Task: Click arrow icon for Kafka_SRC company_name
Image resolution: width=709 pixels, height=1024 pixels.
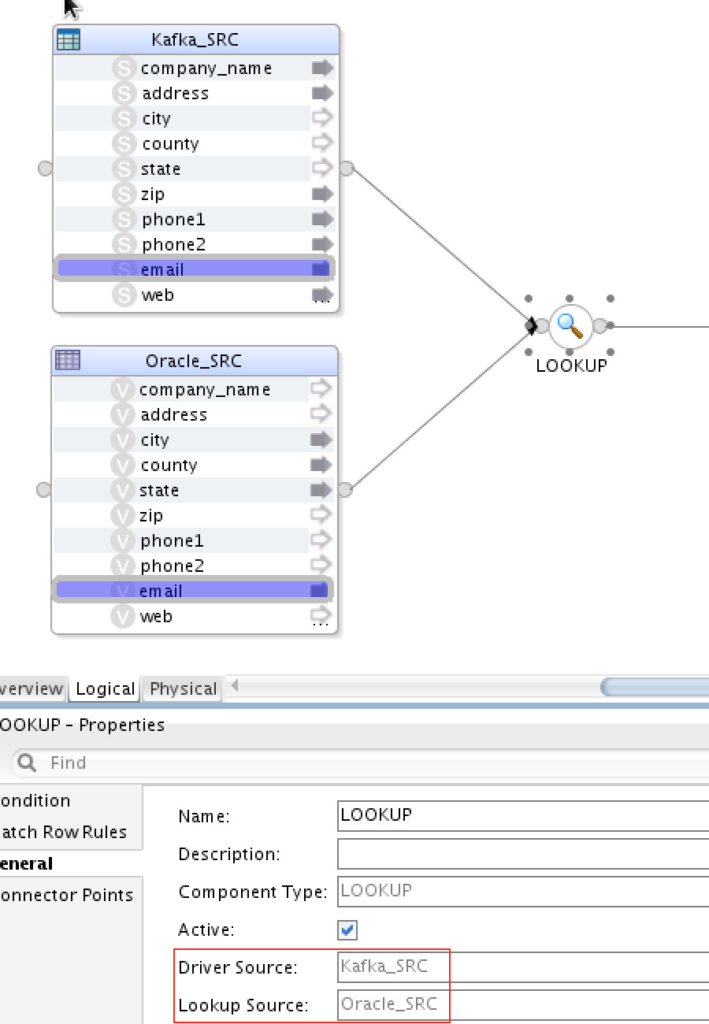Action: [322, 68]
